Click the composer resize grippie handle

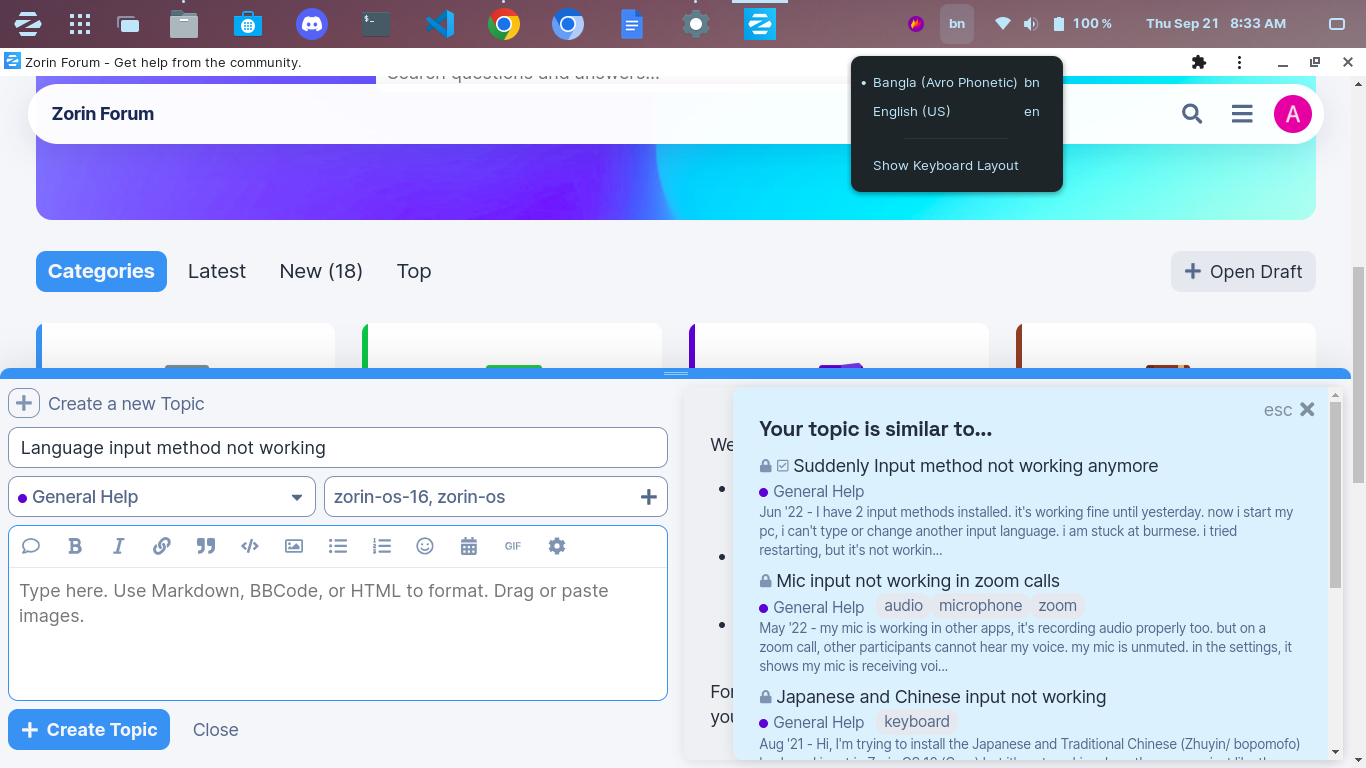pos(676,373)
